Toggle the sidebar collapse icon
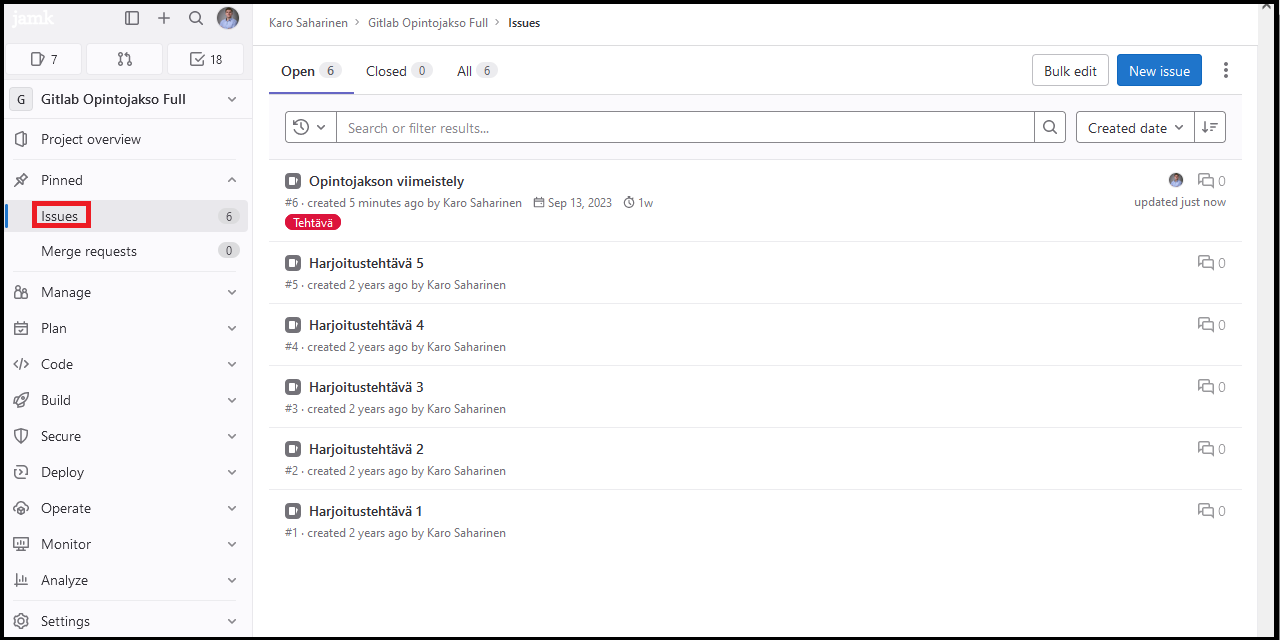Screen dimensions: 1280x640 pos(132,18)
